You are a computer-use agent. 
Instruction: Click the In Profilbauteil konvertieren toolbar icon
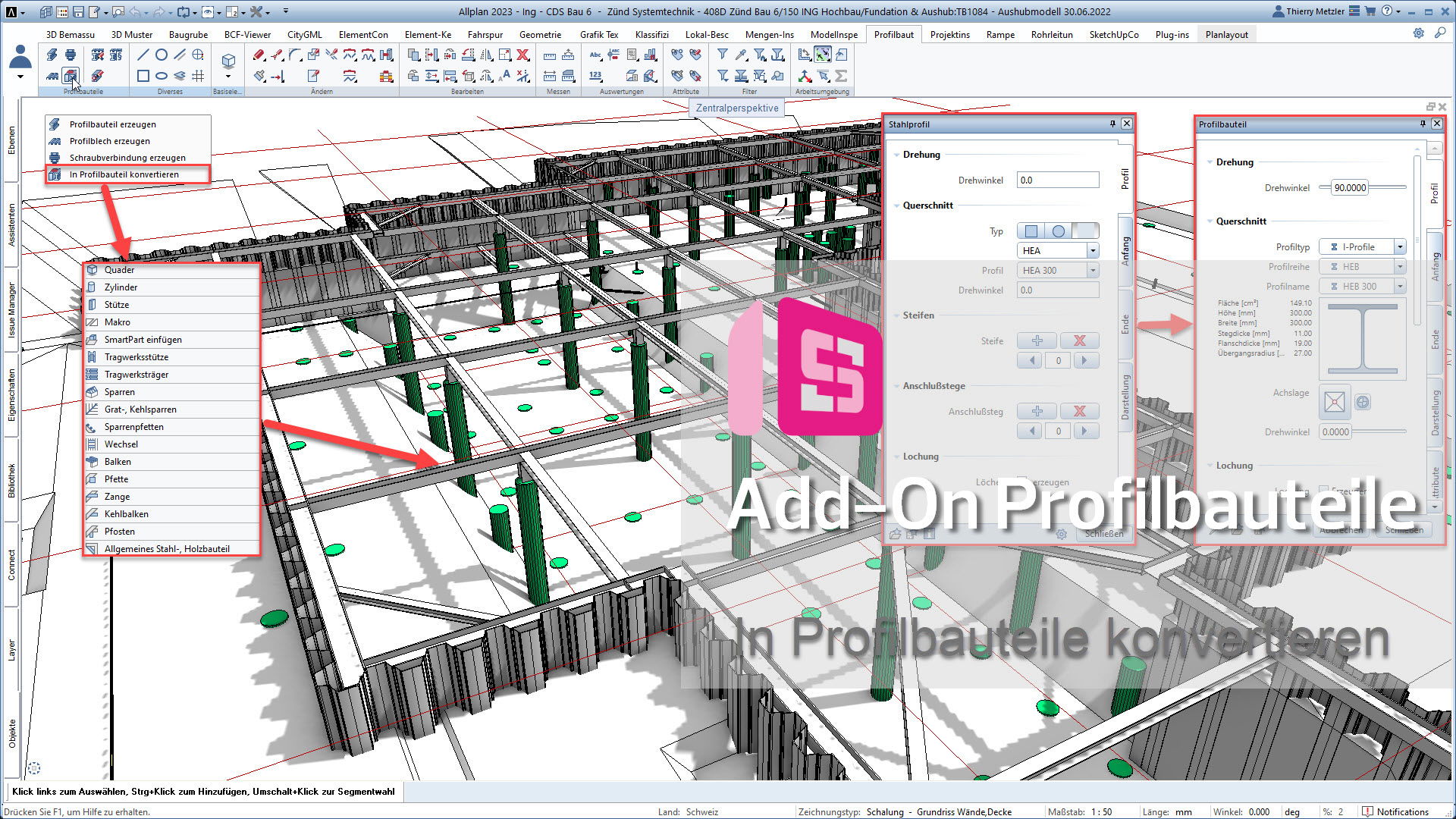(x=71, y=76)
